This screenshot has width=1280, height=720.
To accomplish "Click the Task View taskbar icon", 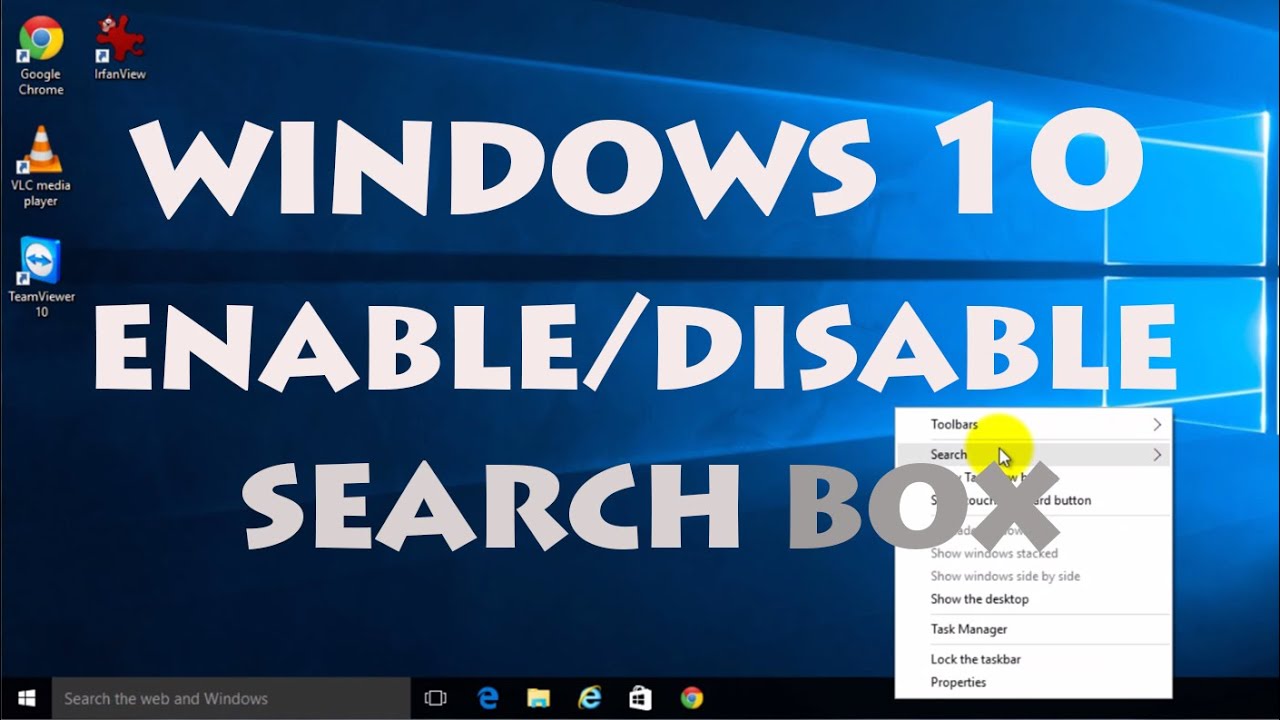I will [x=435, y=698].
